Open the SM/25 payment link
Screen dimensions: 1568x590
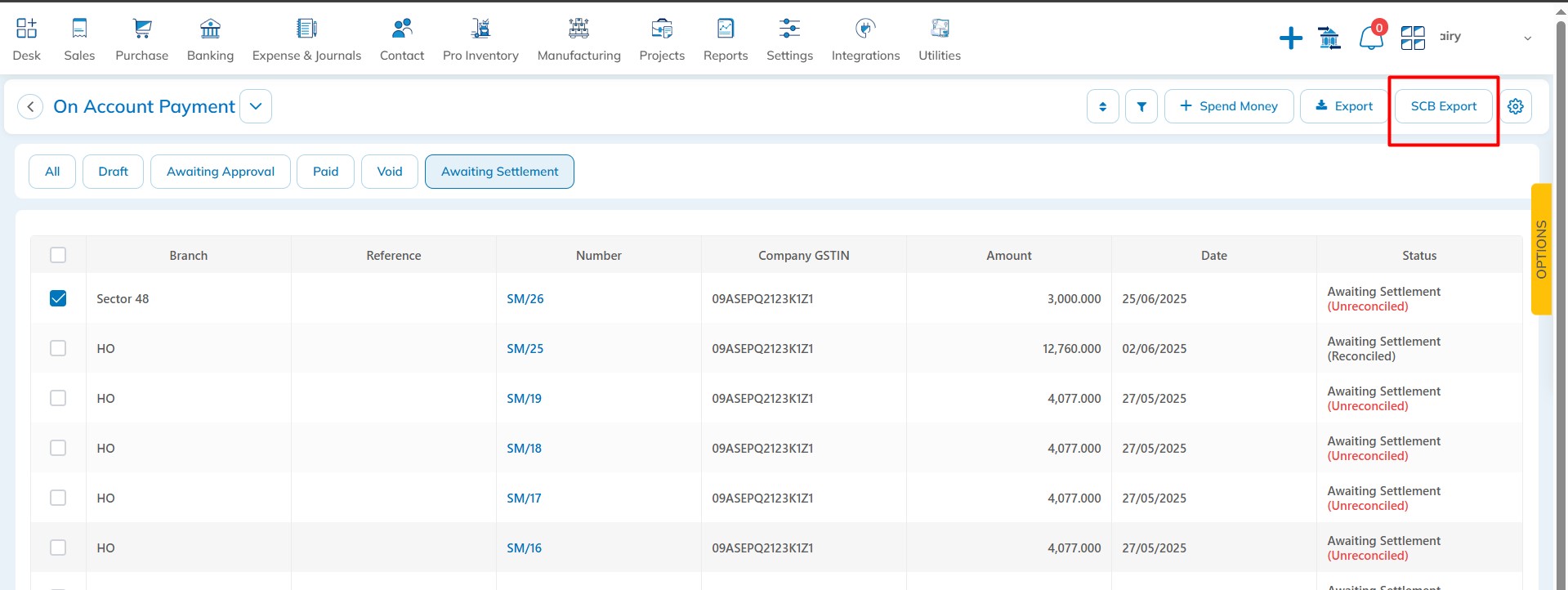[x=525, y=349]
